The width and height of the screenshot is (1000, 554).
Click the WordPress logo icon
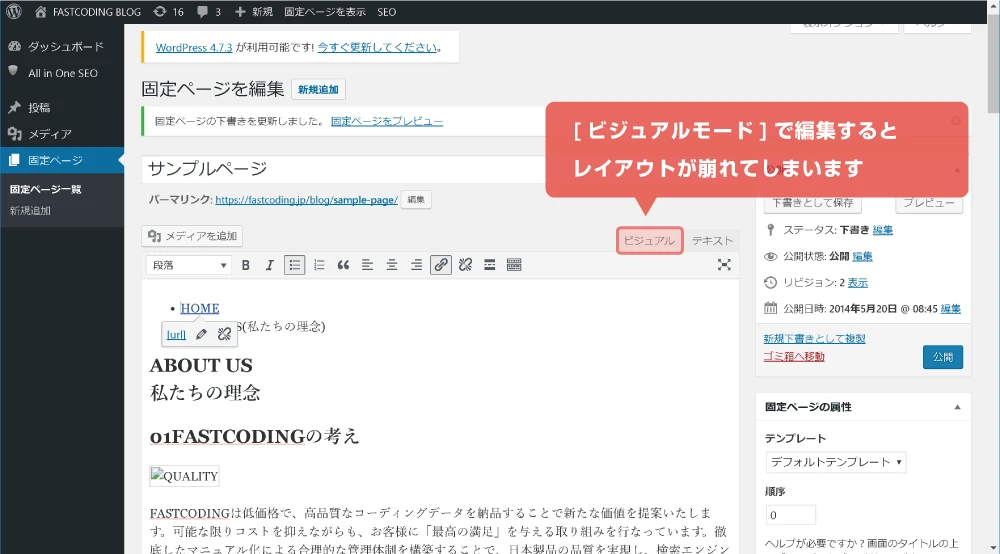13,11
